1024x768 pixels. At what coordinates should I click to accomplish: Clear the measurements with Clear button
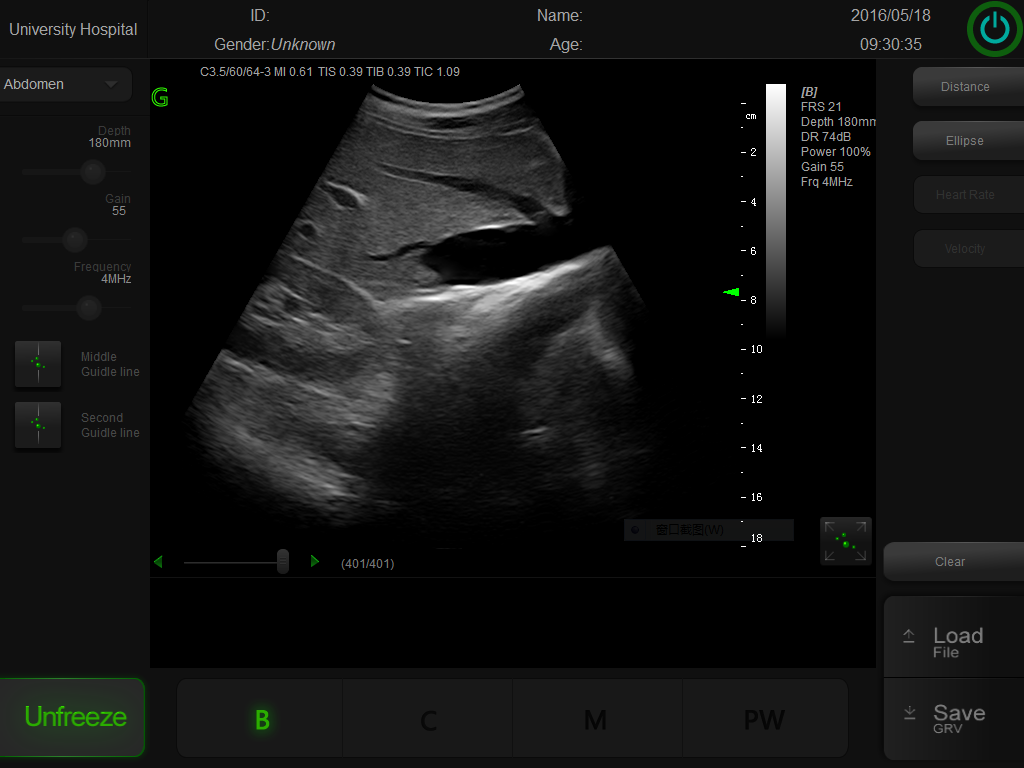click(x=950, y=562)
